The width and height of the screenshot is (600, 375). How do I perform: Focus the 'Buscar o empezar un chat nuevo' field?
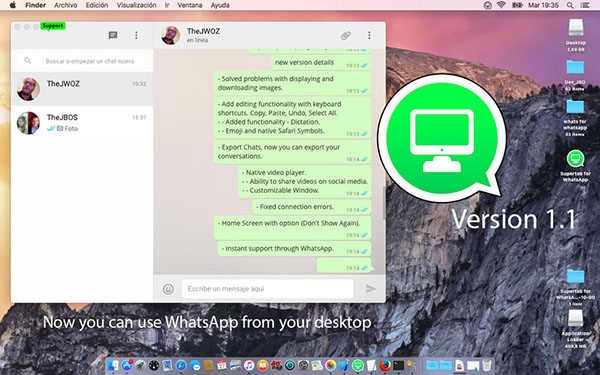click(x=82, y=61)
